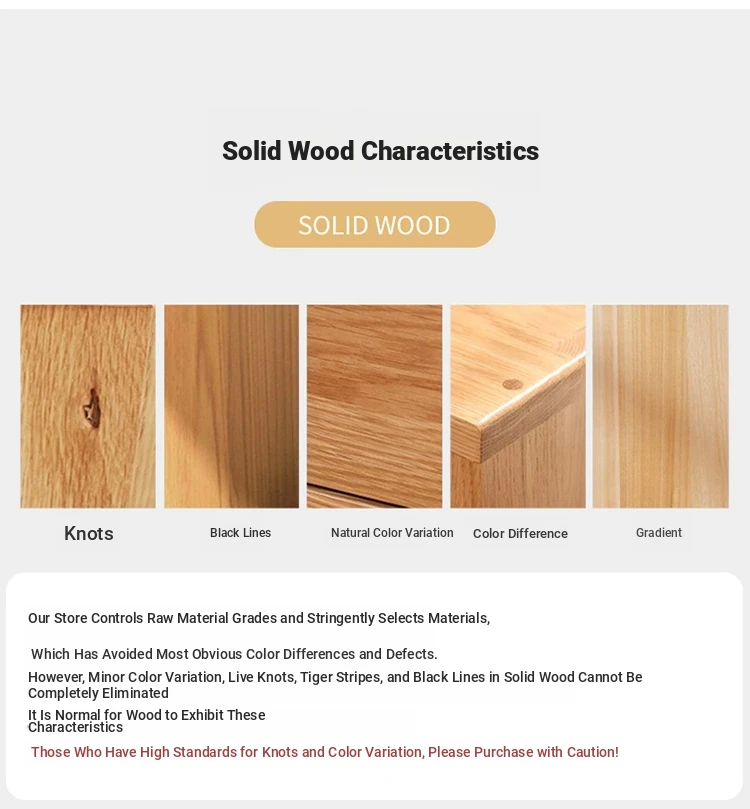Select the Knots wood sample image

[88, 407]
